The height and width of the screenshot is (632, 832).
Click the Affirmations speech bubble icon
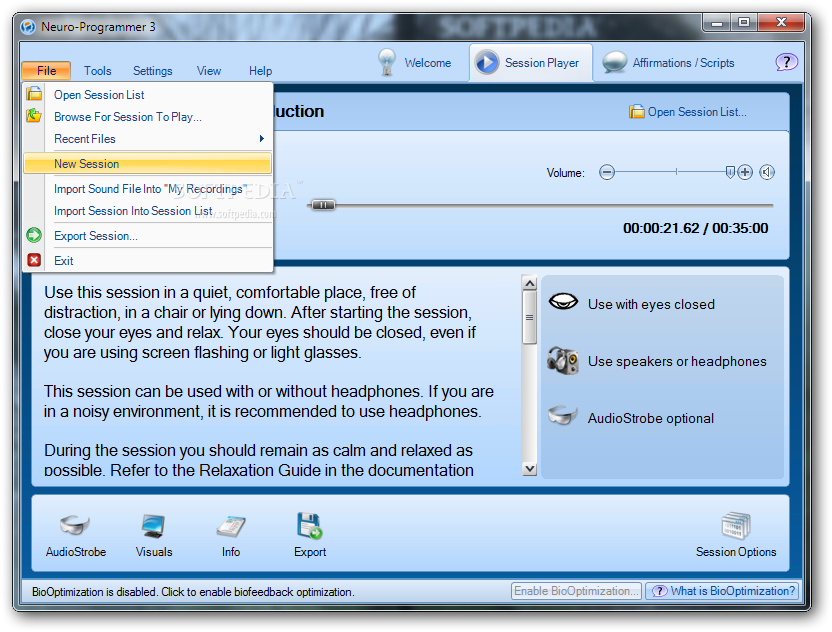[x=614, y=62]
